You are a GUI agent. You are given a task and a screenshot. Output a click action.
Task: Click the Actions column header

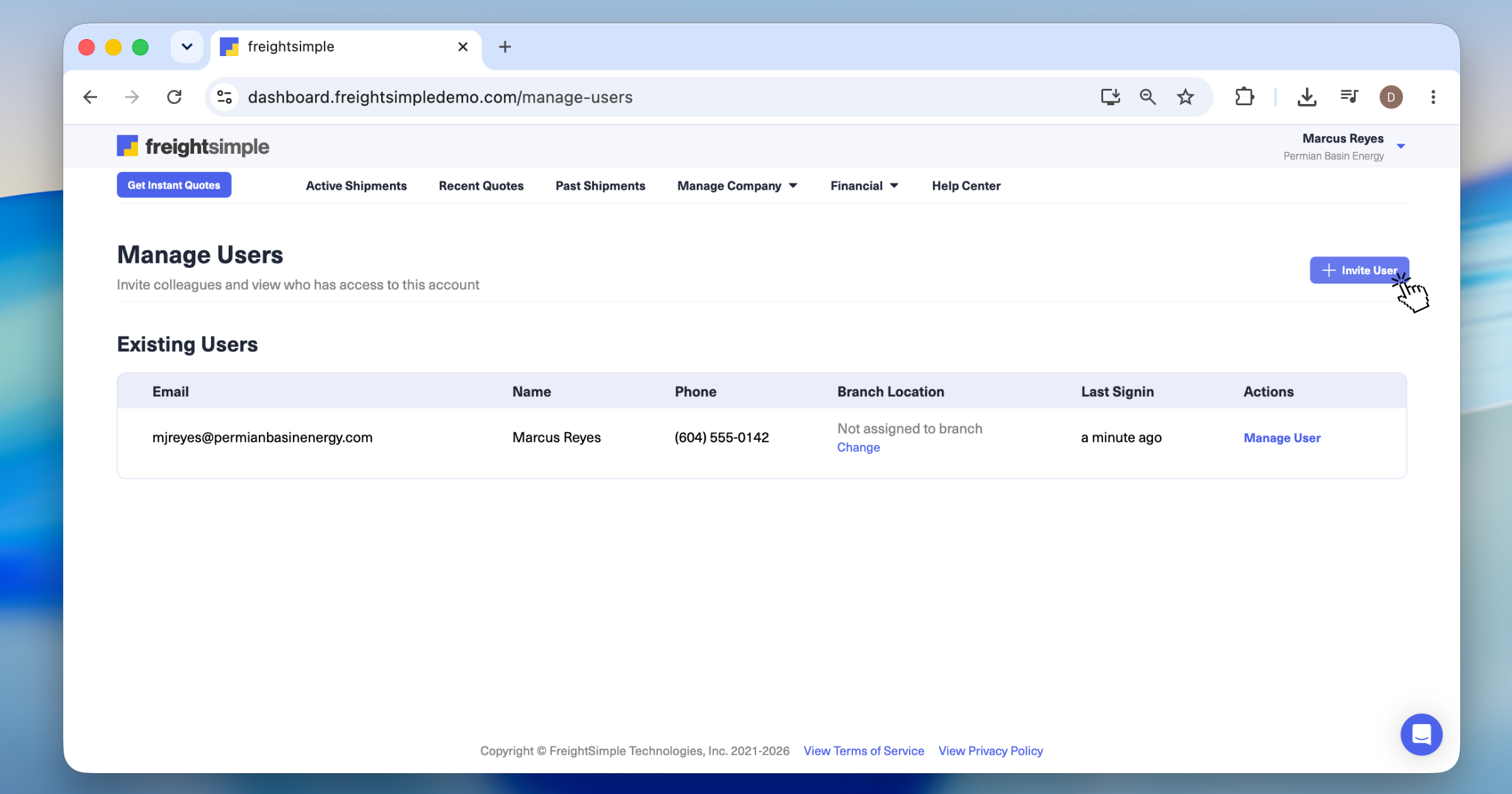(1268, 391)
